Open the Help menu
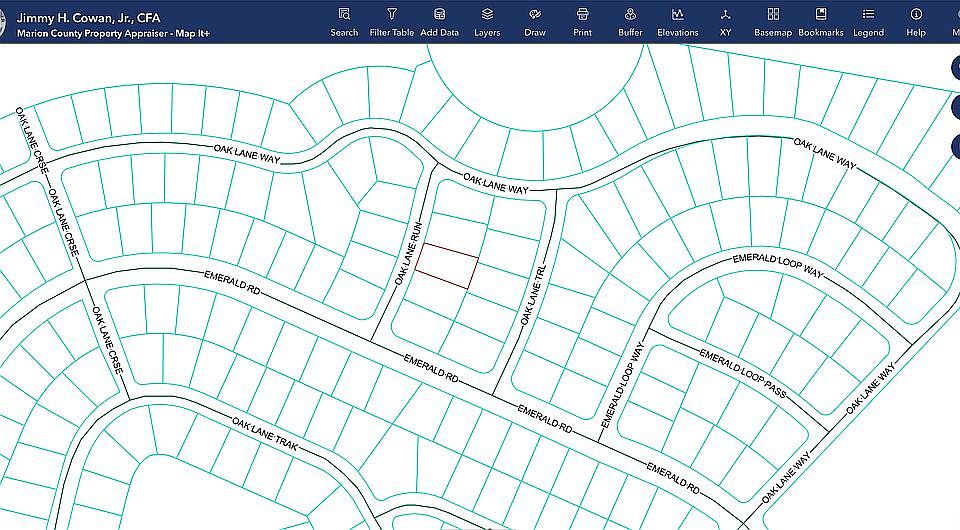960x530 pixels. (x=916, y=23)
